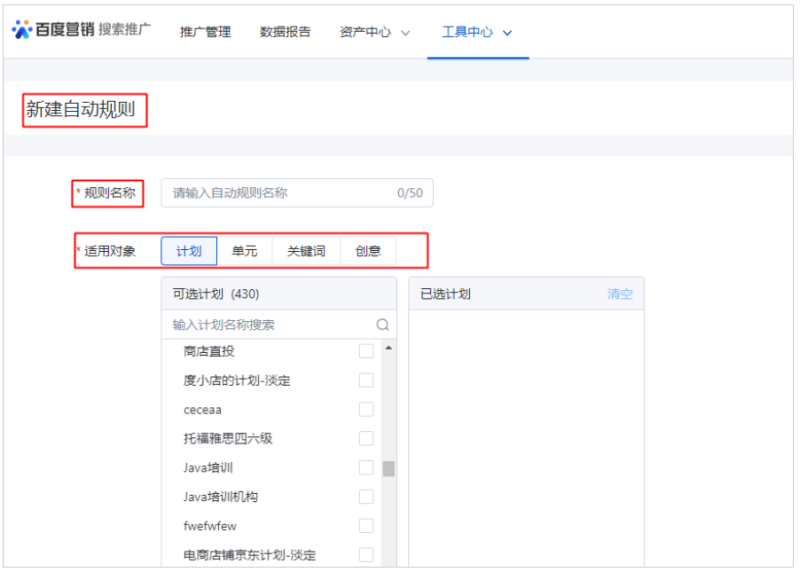Select the ceceaa plan checkbox
800x572 pixels.
(366, 409)
